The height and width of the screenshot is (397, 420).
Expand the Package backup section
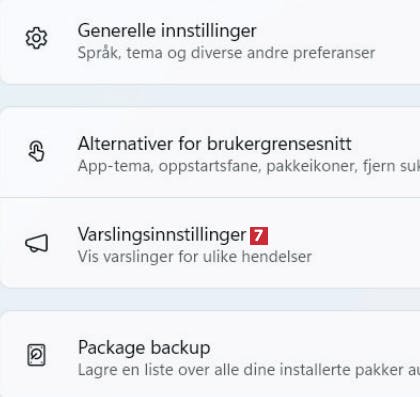[210, 354]
